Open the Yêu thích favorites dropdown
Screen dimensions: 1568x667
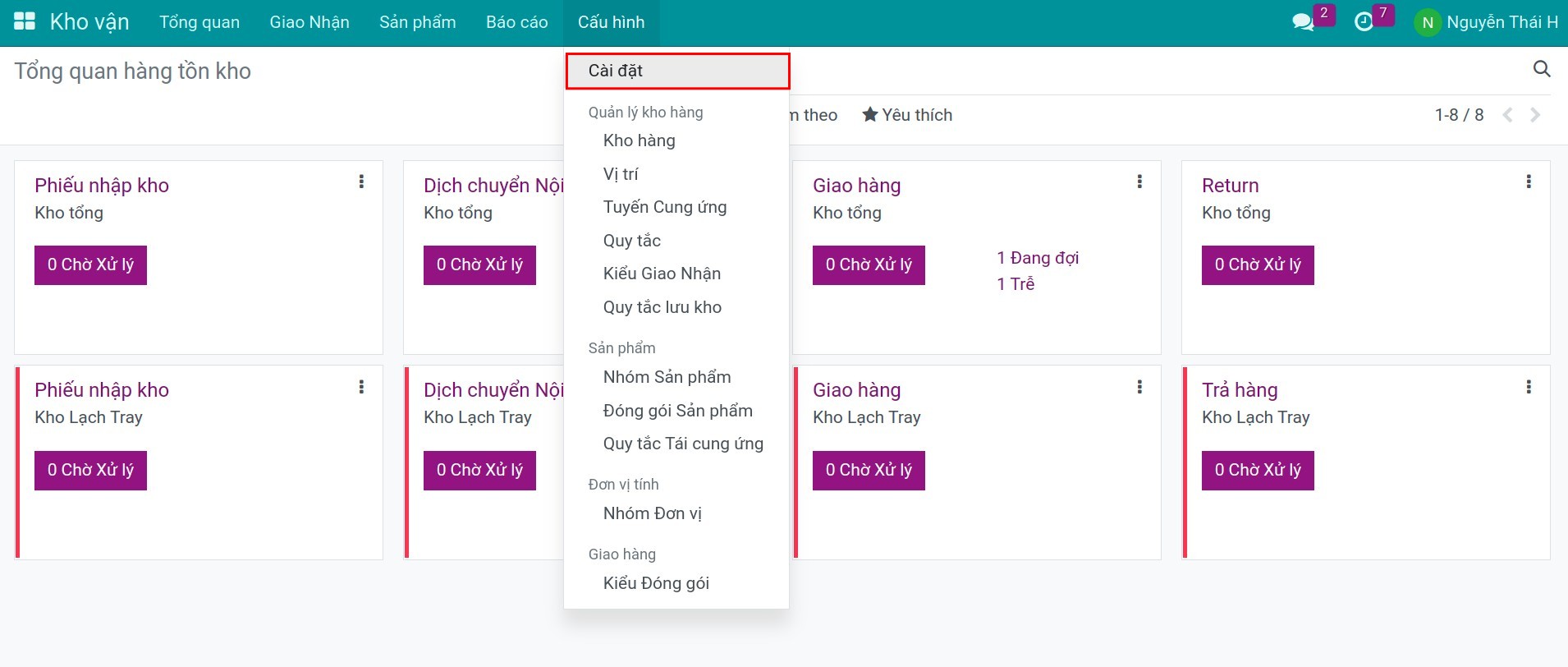coord(907,115)
